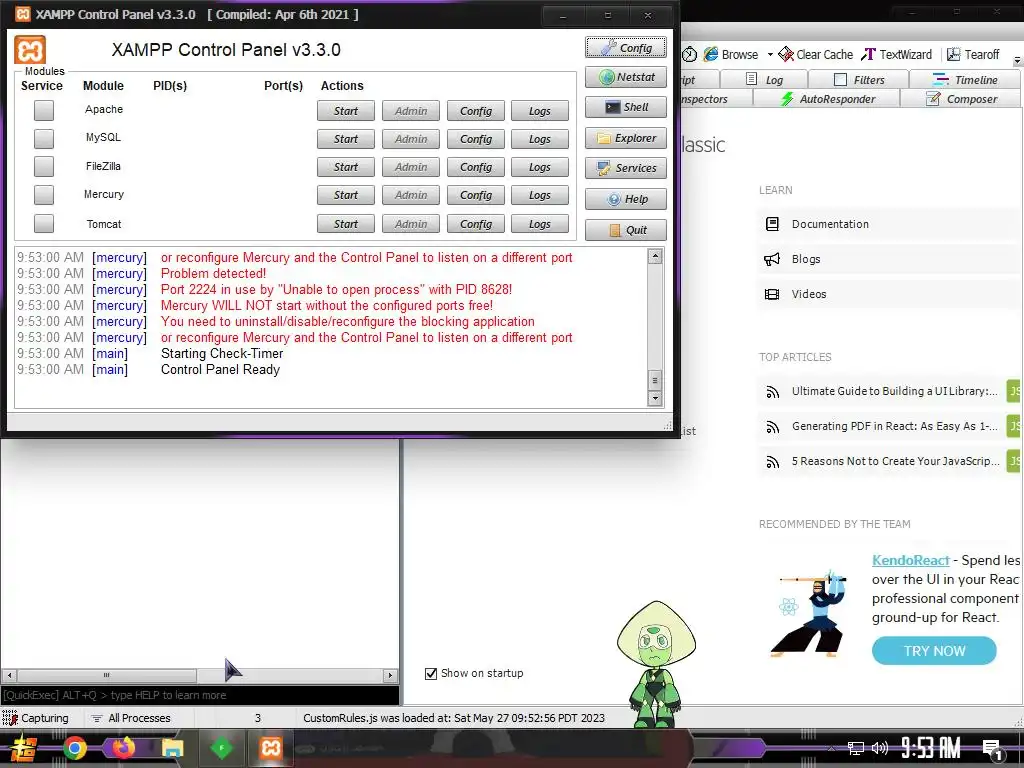Click the XAMPP taskbar icon
The image size is (1024, 768).
pos(270,748)
